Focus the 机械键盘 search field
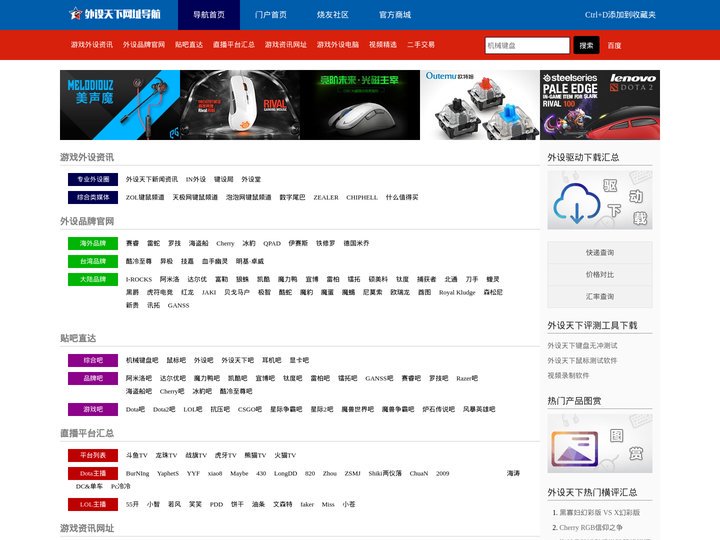Screen dimensions: 720x540 [527, 45]
